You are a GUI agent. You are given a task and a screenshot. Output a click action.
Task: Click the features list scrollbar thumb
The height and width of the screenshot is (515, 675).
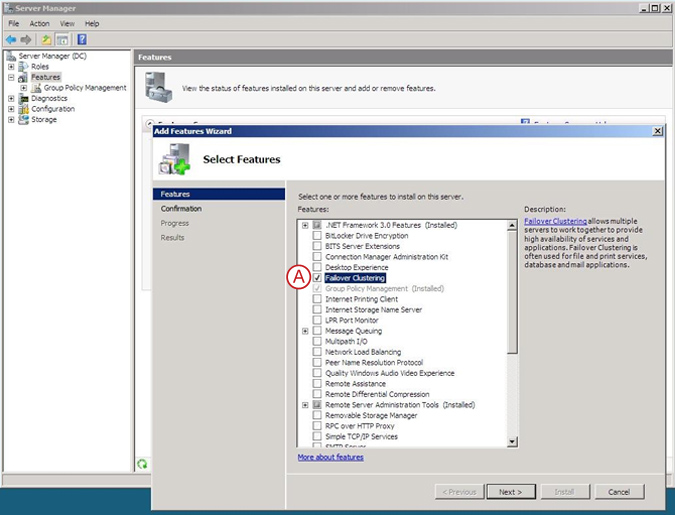(x=512, y=292)
